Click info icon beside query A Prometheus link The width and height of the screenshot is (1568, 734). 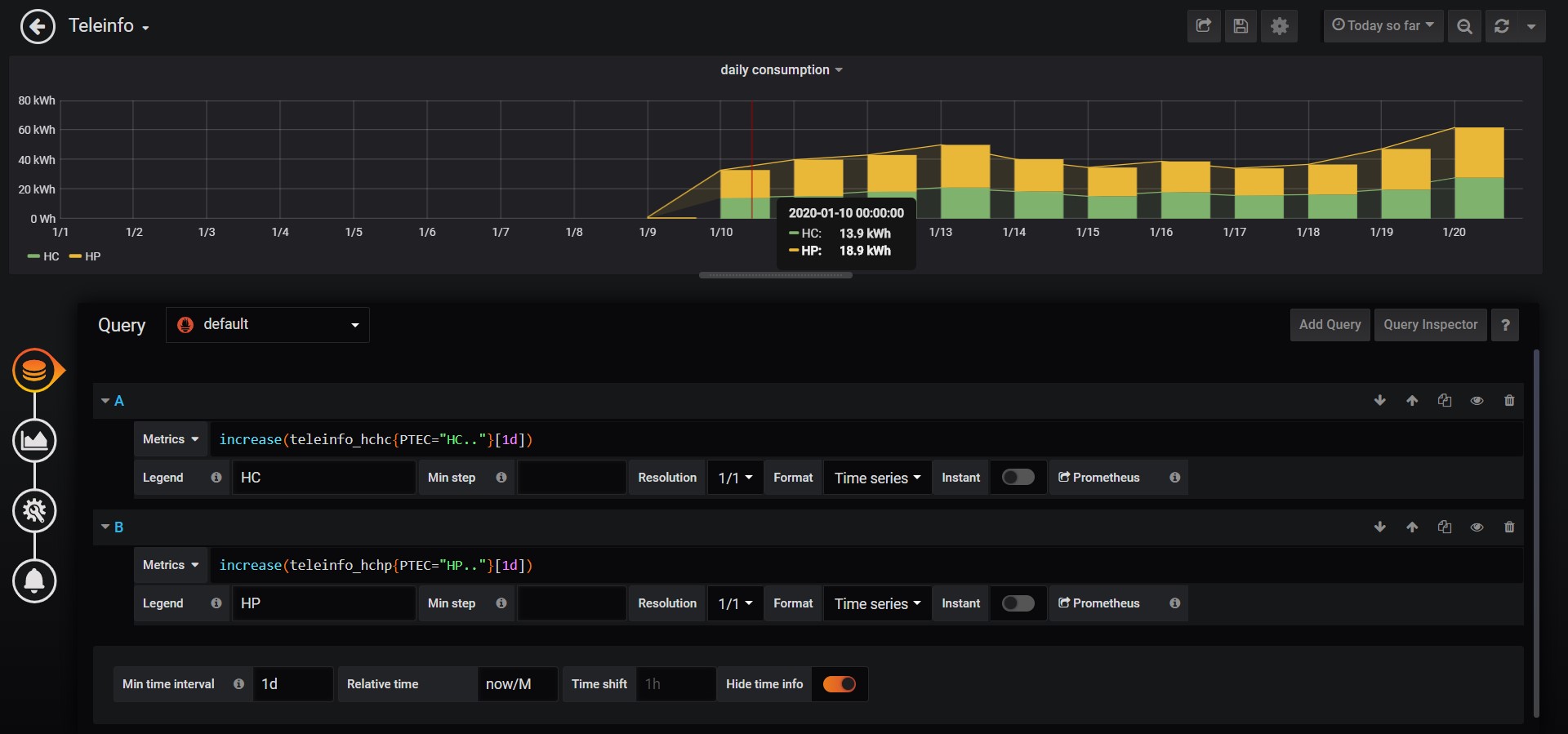tap(1174, 478)
